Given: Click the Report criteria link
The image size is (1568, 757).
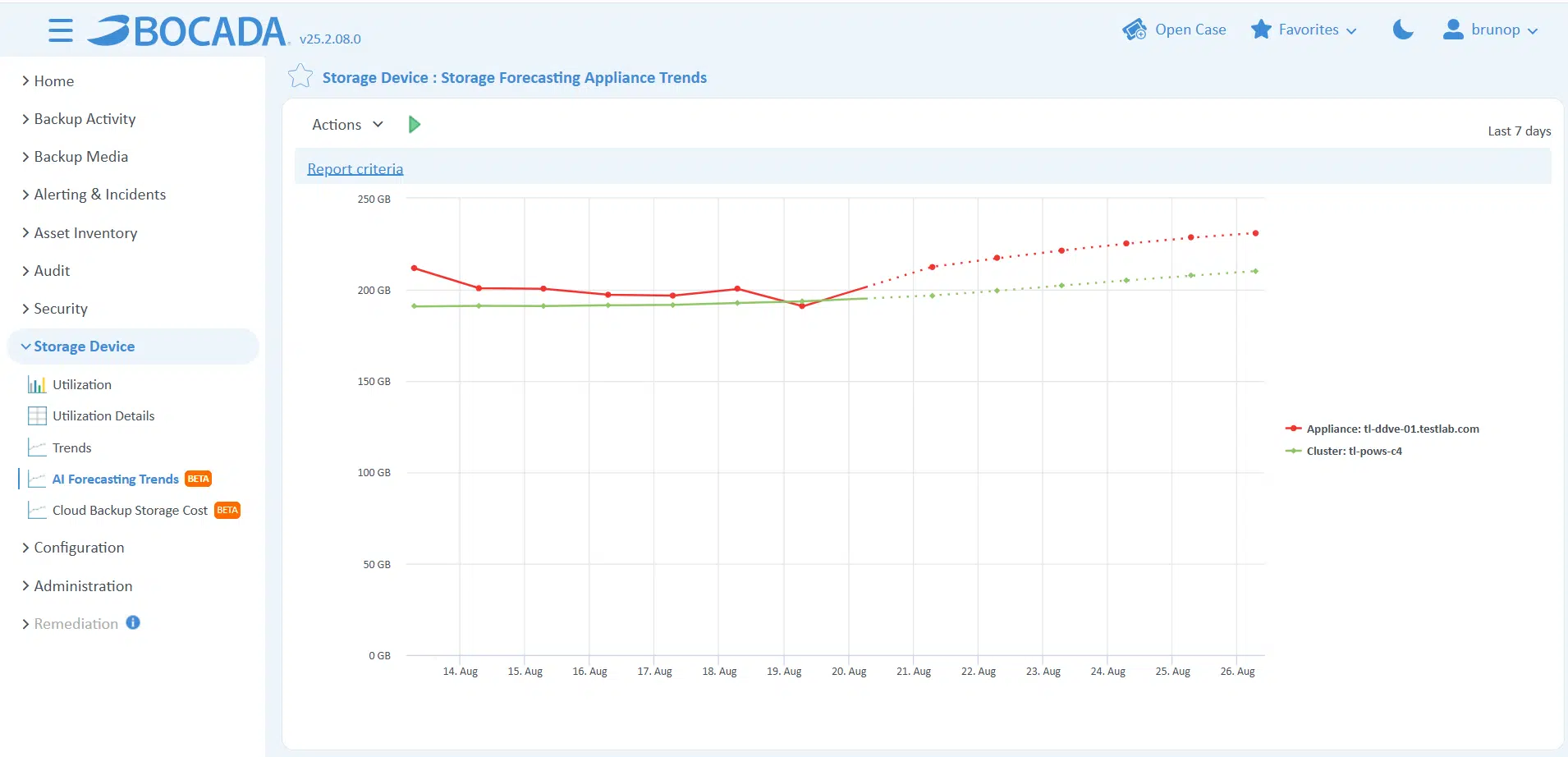Looking at the screenshot, I should 355,168.
